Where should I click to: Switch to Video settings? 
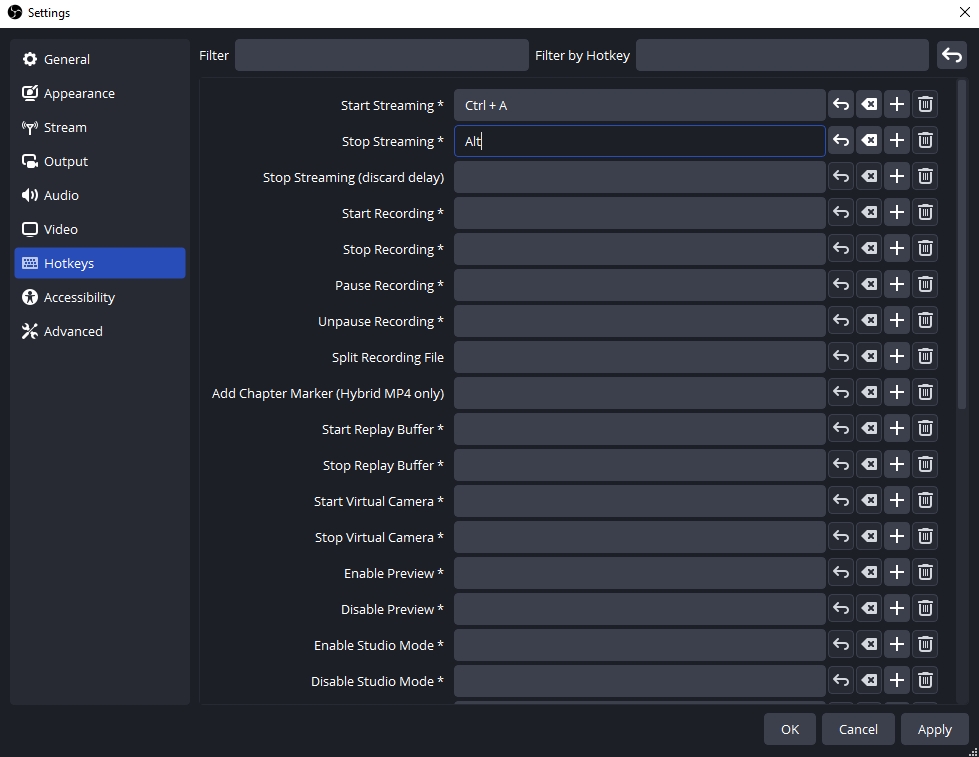click(x=100, y=229)
